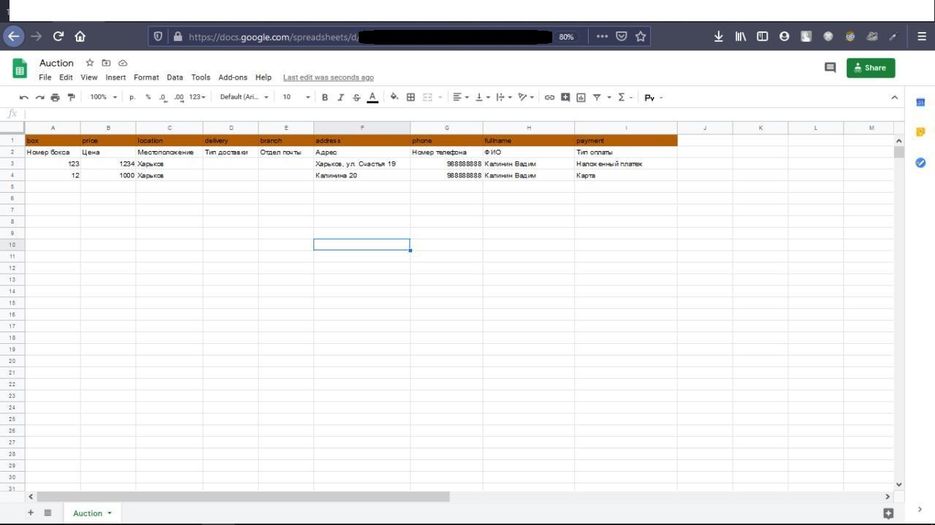Viewport: 935px width, 525px height.
Task: Bookmark this page star icon
Action: [640, 36]
